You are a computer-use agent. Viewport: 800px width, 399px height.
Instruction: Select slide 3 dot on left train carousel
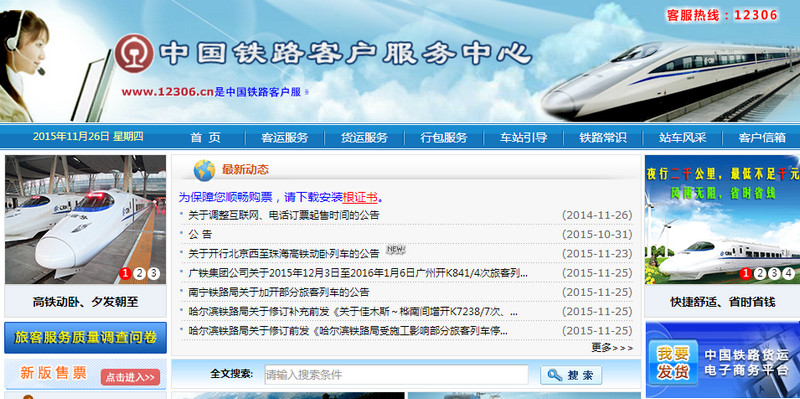coord(154,273)
